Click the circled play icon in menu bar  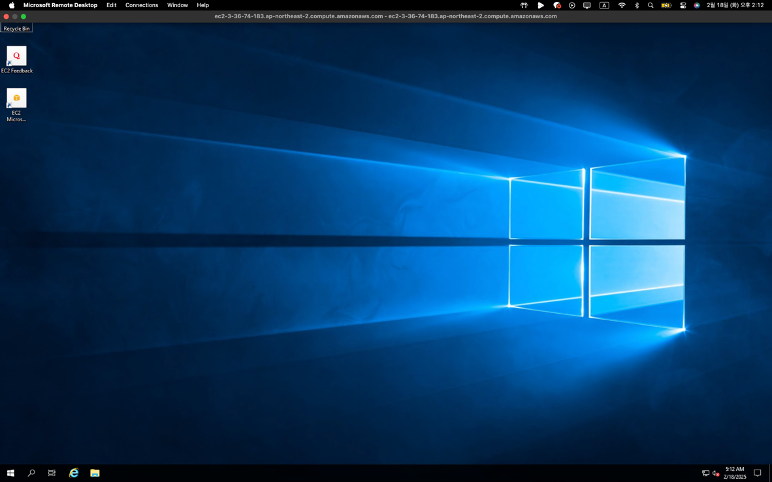[x=572, y=5]
